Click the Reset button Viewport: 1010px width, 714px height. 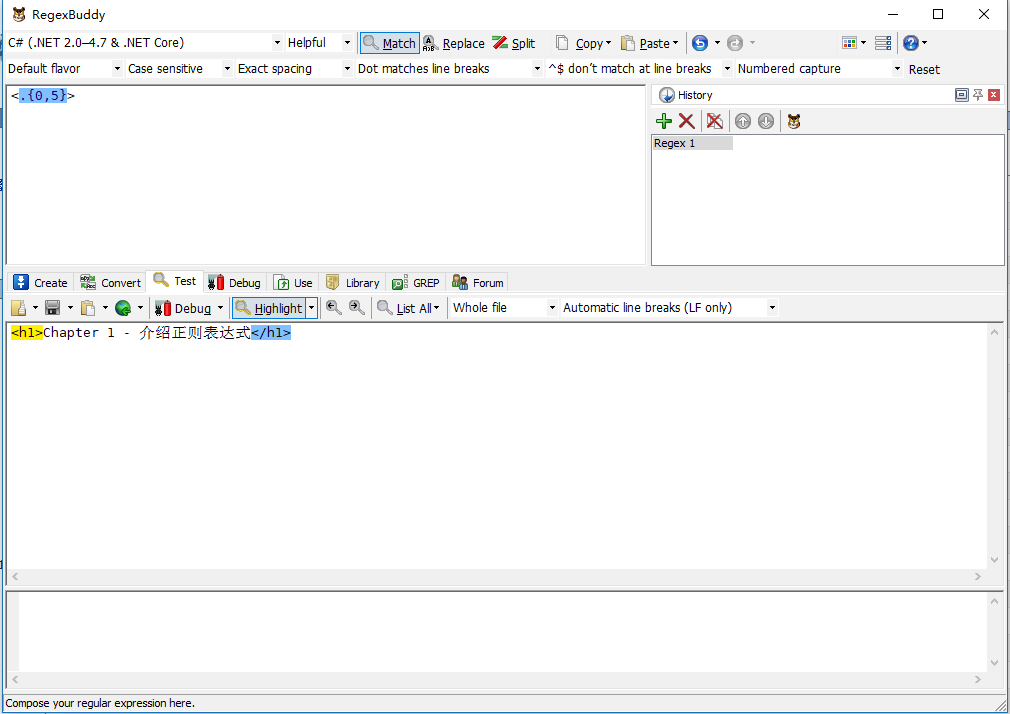coord(924,70)
